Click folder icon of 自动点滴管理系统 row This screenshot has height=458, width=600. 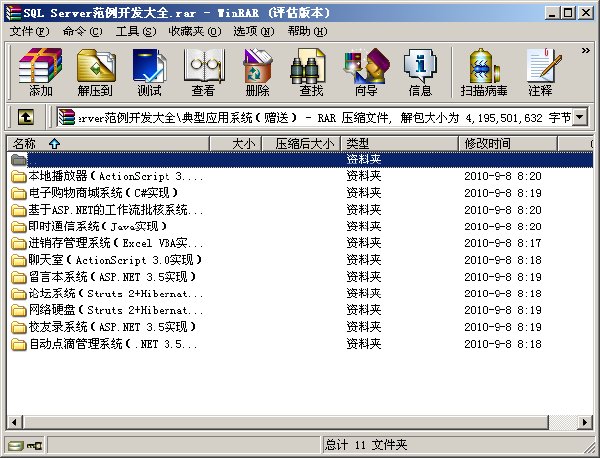(x=18, y=344)
